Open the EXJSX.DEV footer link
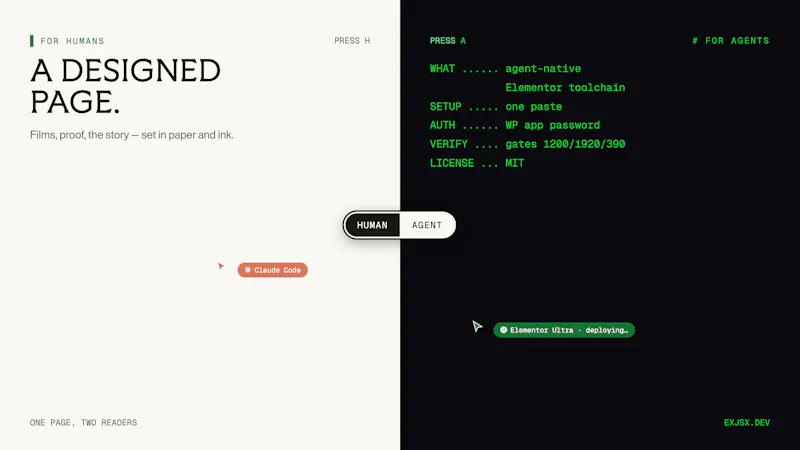The width and height of the screenshot is (800, 450). click(747, 422)
